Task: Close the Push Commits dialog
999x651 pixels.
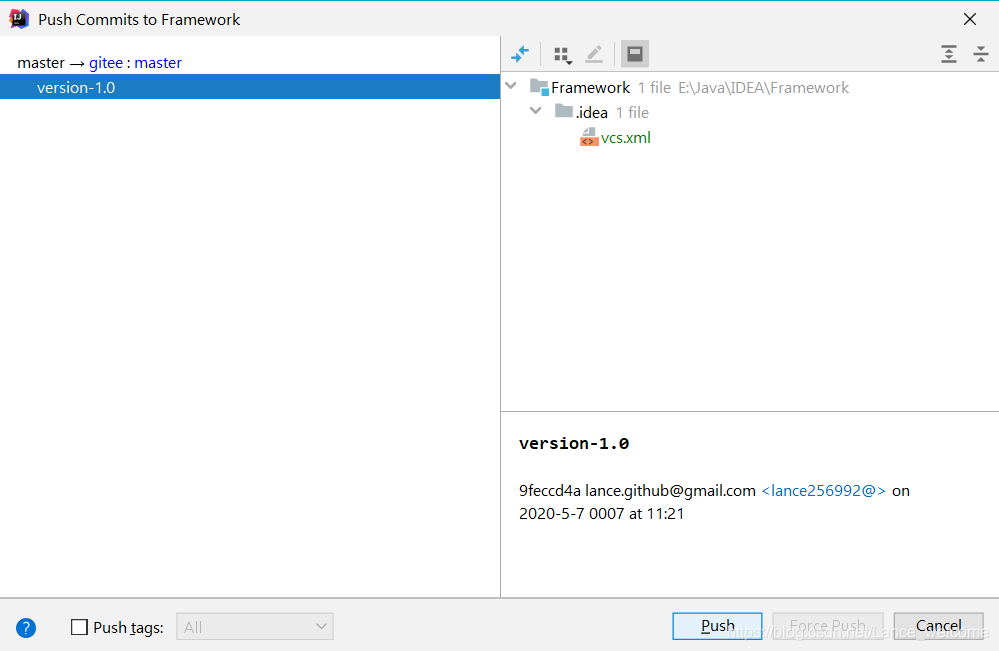Action: 970,19
